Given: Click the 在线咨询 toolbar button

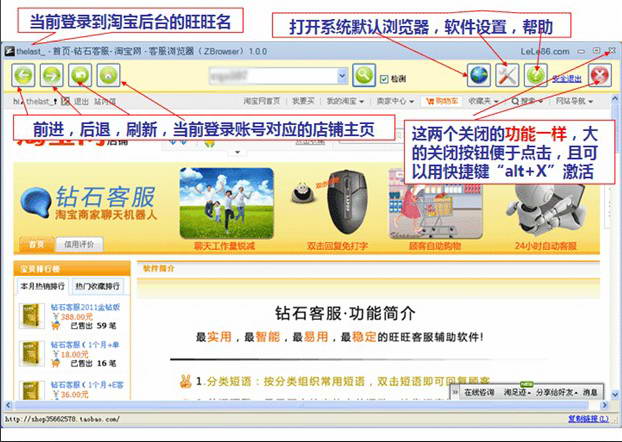Looking at the screenshot, I should [x=479, y=392].
